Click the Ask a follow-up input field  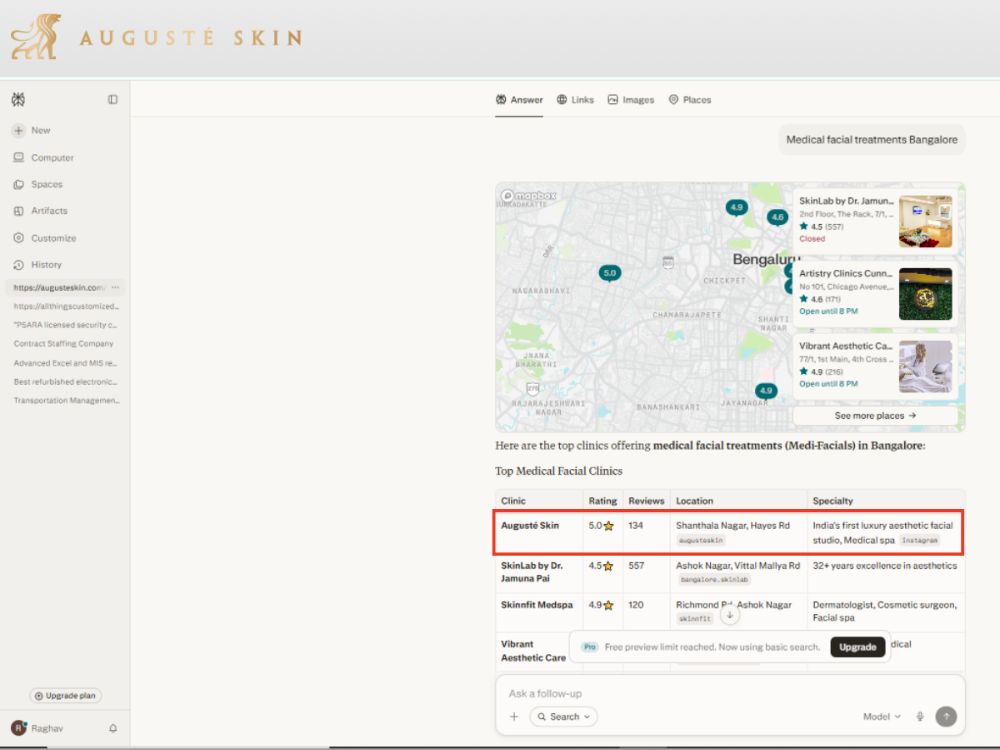click(730, 693)
